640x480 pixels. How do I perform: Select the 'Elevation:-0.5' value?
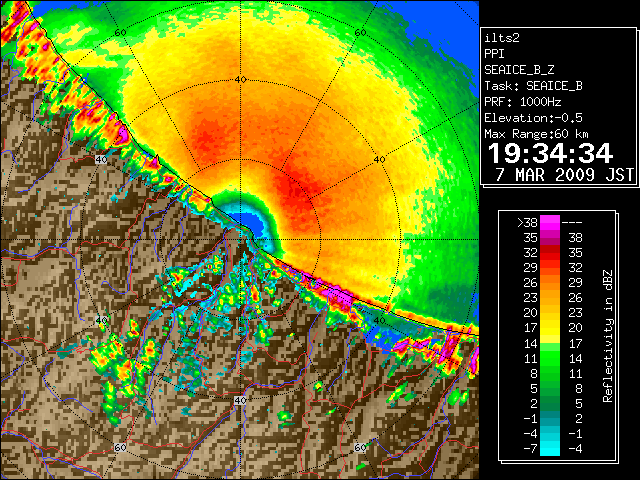coord(533,118)
